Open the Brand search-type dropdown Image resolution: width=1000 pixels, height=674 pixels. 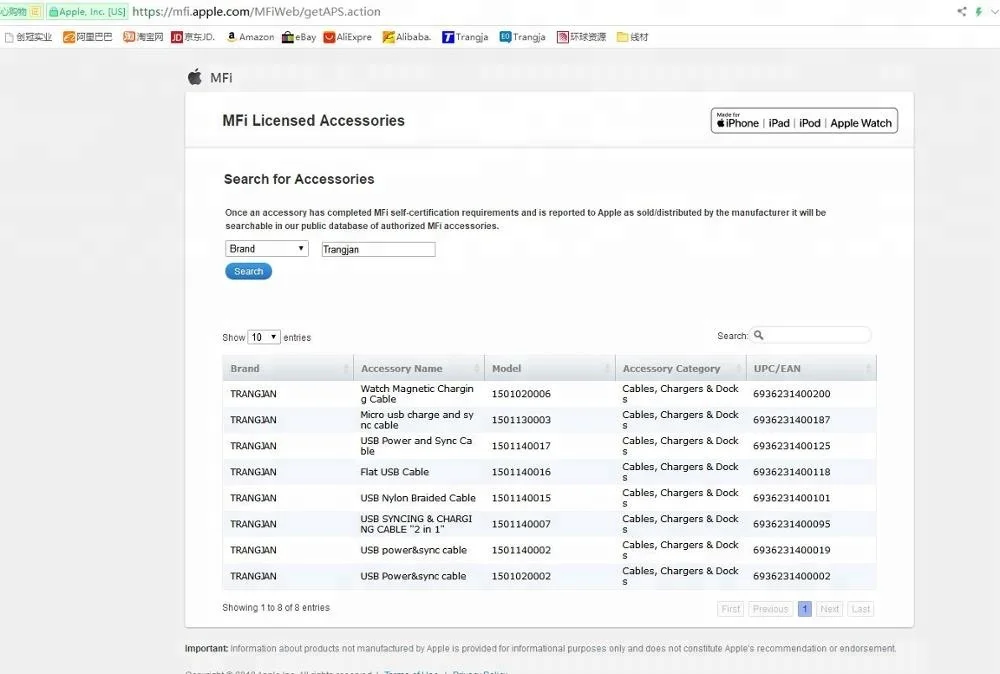click(267, 248)
